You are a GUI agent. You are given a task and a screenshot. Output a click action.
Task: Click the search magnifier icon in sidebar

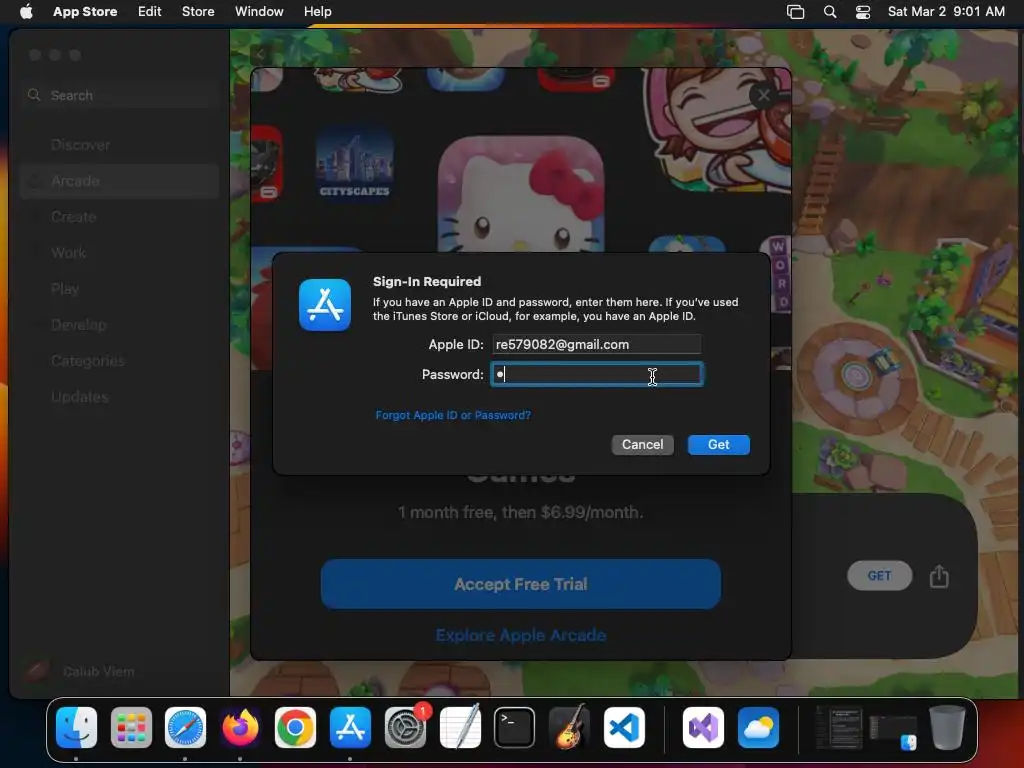(x=34, y=95)
